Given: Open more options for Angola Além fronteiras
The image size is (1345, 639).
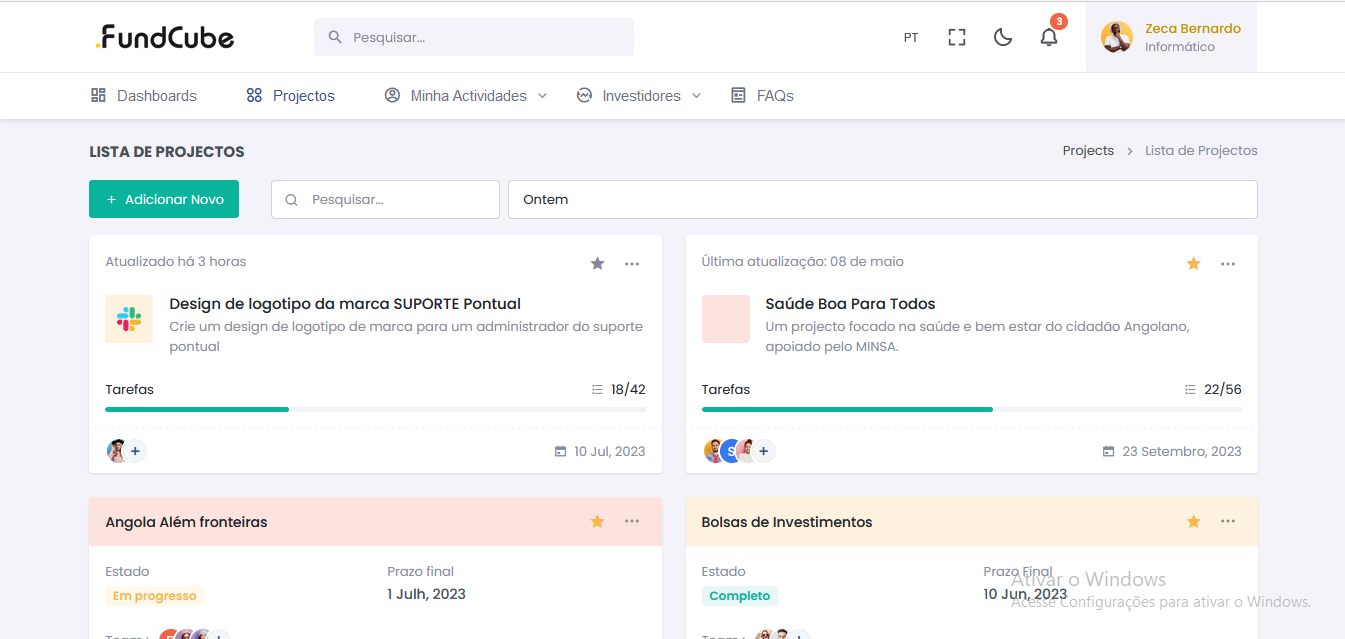Looking at the screenshot, I should click(x=632, y=521).
